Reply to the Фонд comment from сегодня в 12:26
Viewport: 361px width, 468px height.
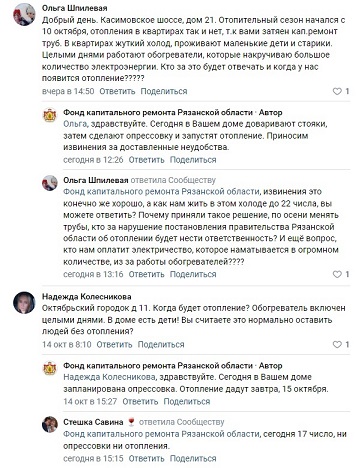[146, 160]
